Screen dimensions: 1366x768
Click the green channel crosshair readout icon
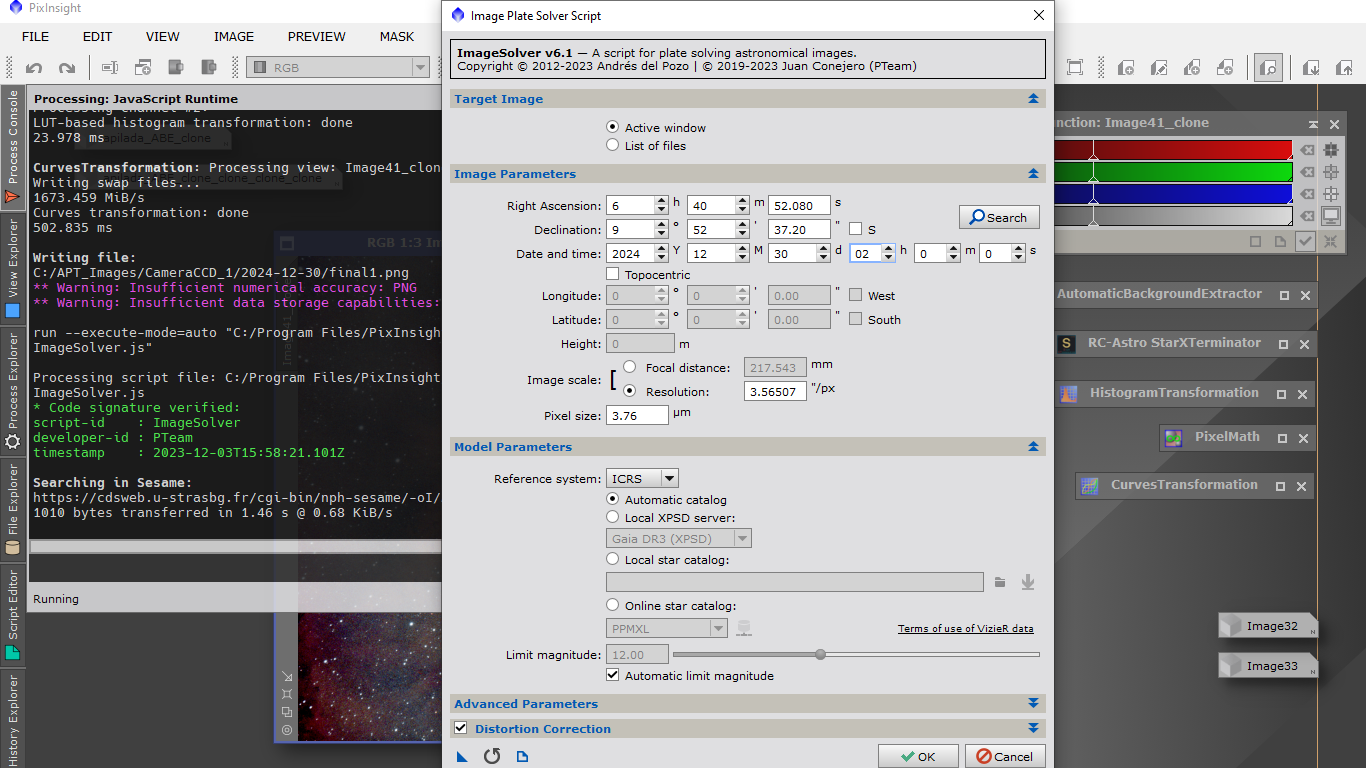click(1331, 172)
